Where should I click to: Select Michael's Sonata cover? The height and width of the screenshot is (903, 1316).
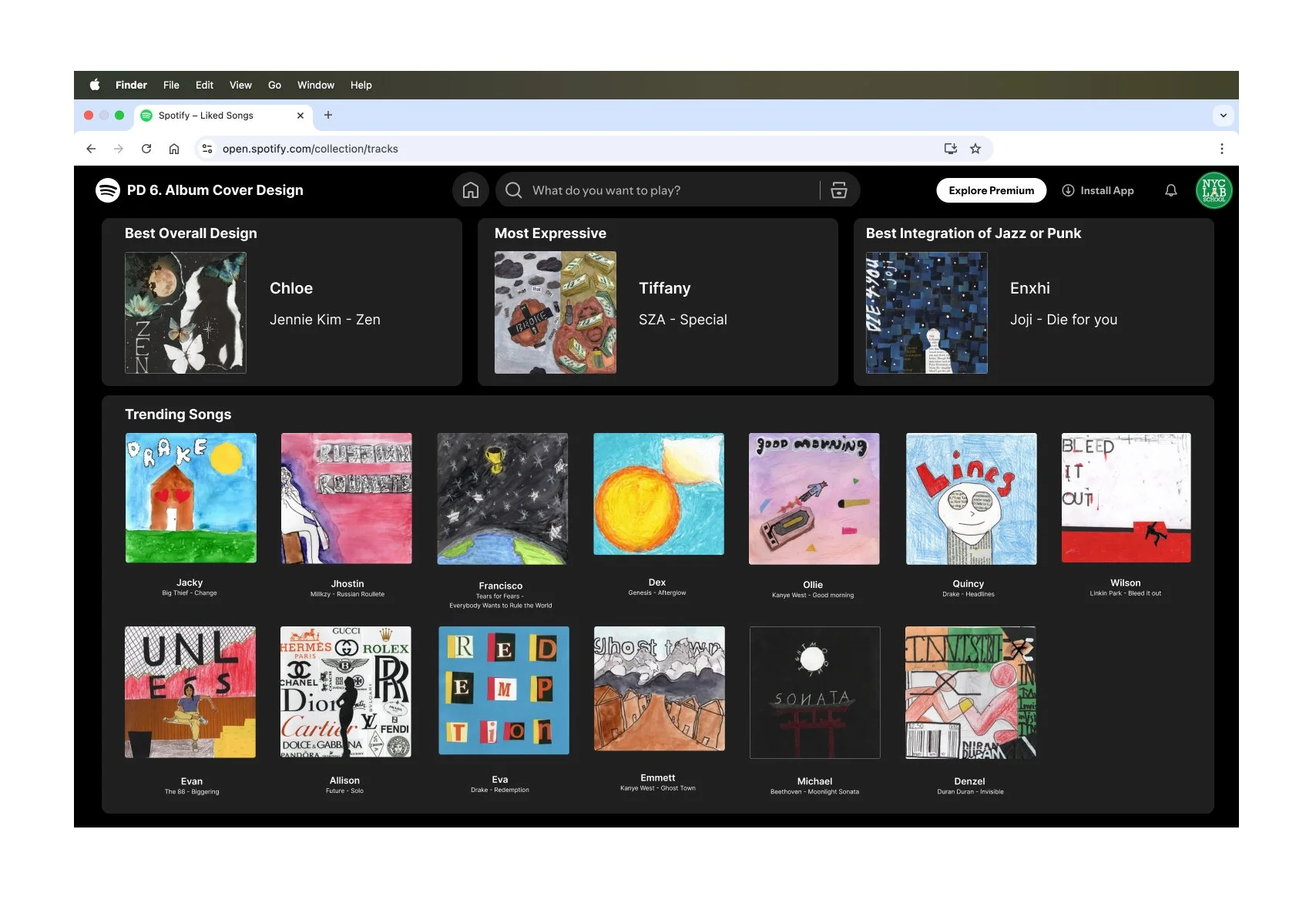815,693
